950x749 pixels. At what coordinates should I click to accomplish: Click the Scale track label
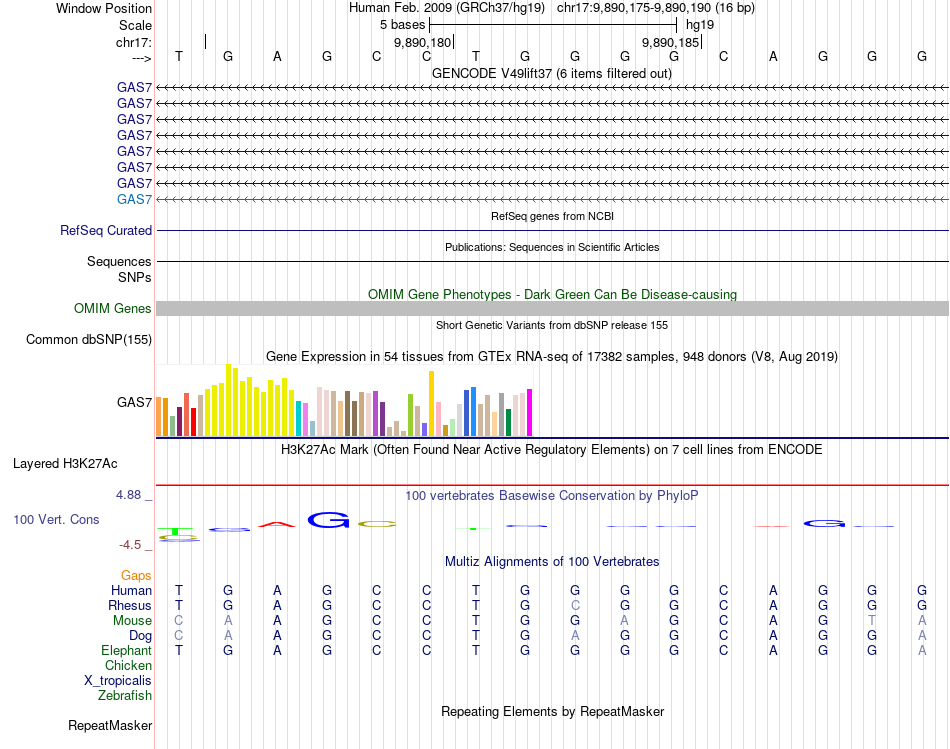point(135,25)
